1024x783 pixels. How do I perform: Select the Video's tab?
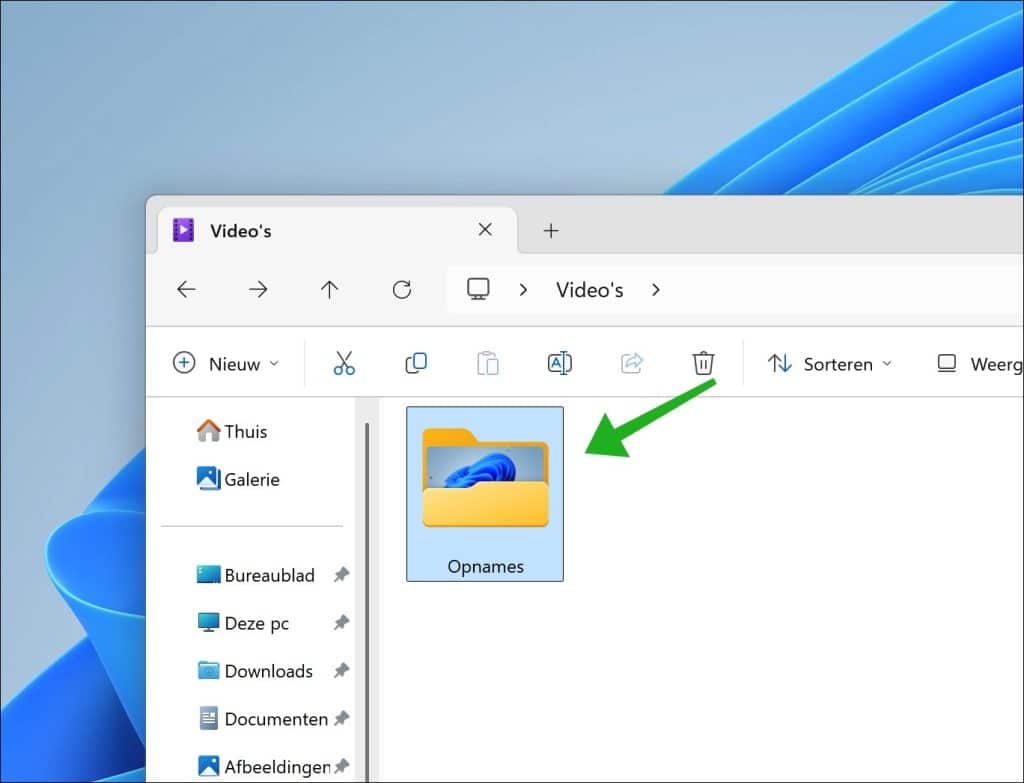(x=300, y=231)
